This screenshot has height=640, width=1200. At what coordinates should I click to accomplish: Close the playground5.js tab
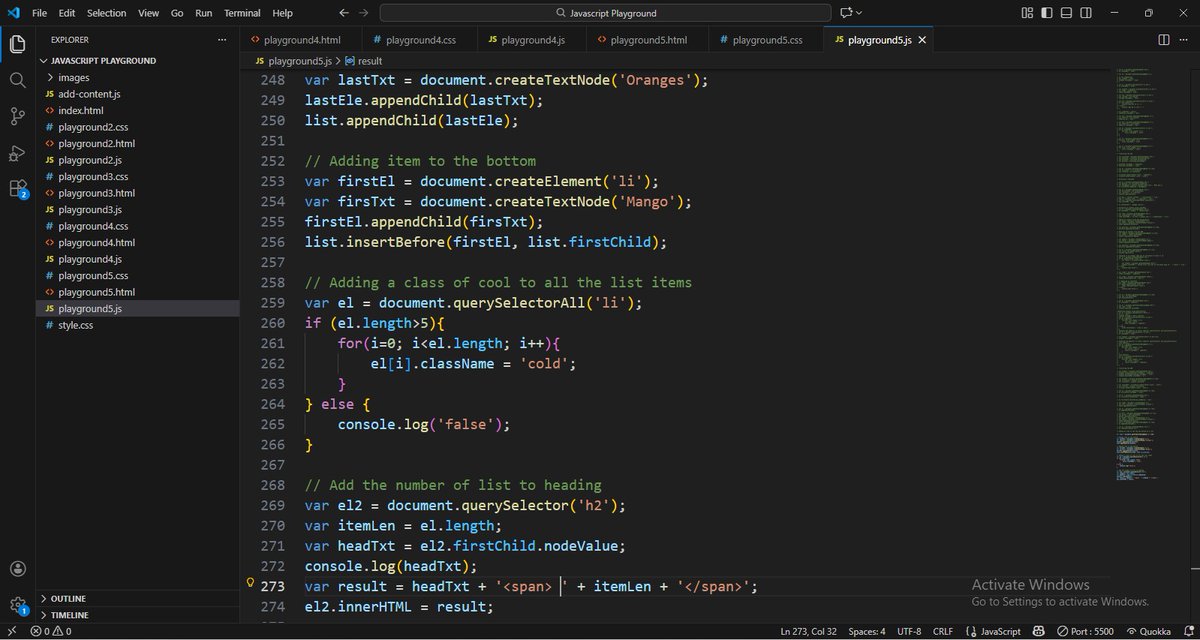[x=922, y=40]
